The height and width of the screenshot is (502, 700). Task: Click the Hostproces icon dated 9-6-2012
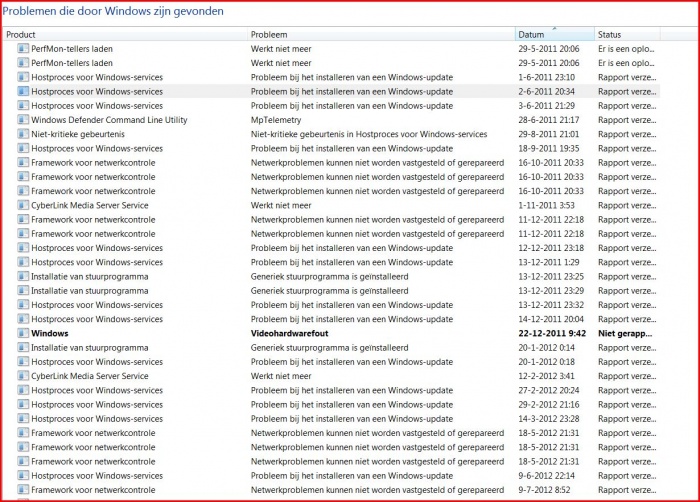tap(23, 476)
